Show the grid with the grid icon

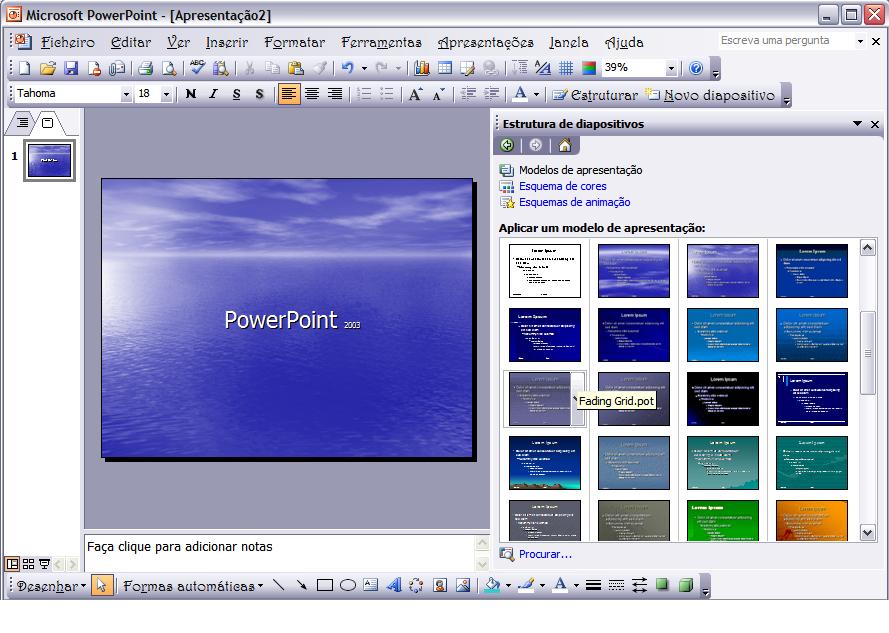click(x=566, y=69)
